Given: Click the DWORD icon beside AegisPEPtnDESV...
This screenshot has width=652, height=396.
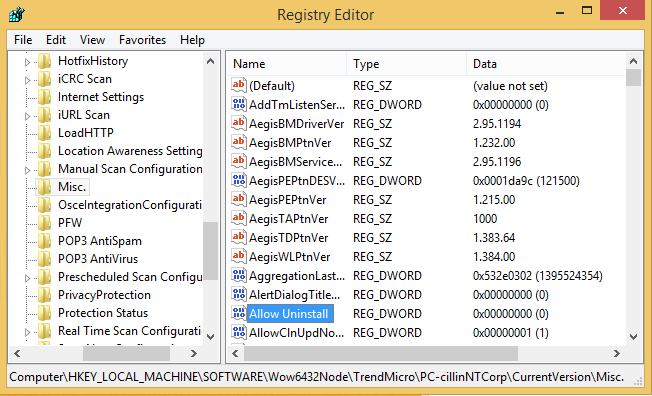Looking at the screenshot, I should click(x=239, y=181).
